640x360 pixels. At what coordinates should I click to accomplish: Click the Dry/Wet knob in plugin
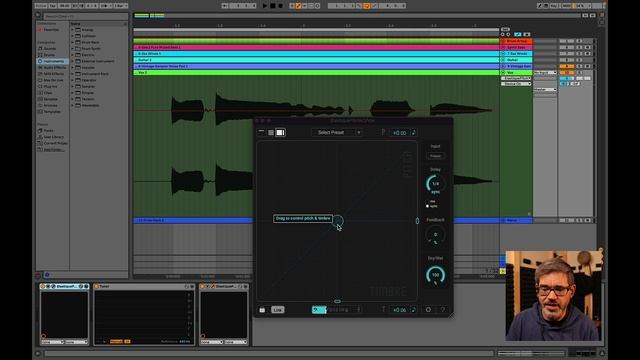point(436,275)
